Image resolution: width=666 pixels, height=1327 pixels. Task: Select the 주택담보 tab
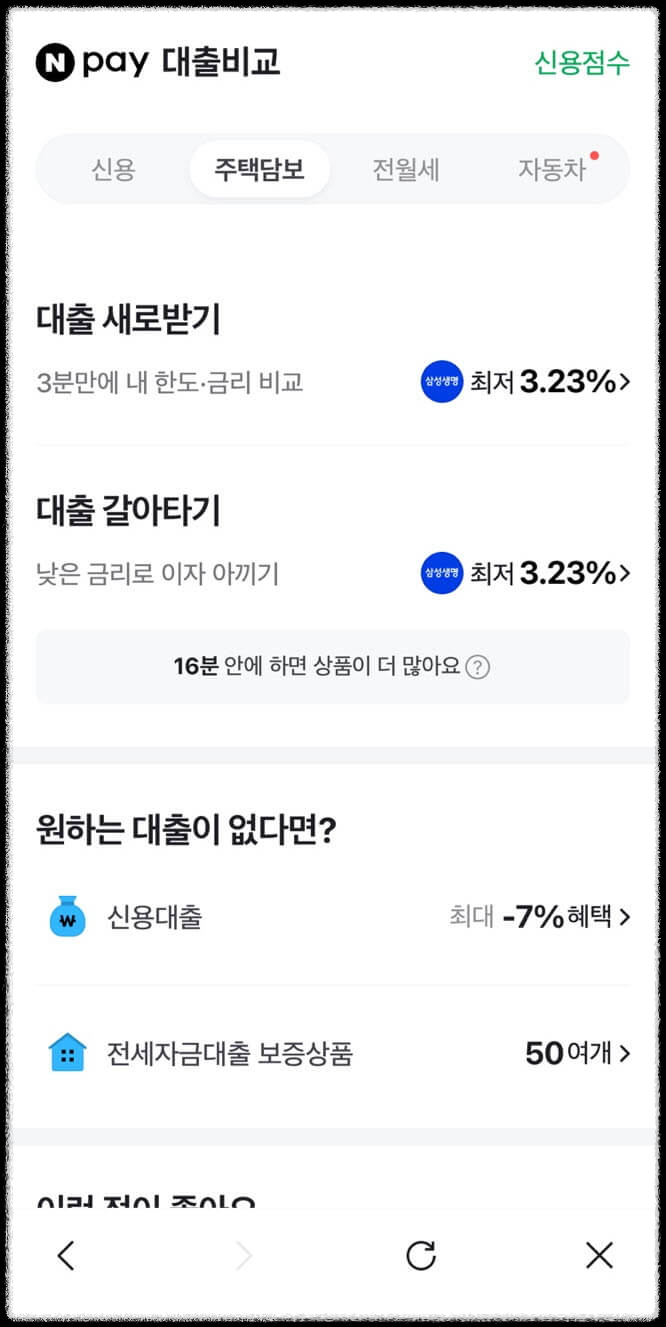pos(259,170)
